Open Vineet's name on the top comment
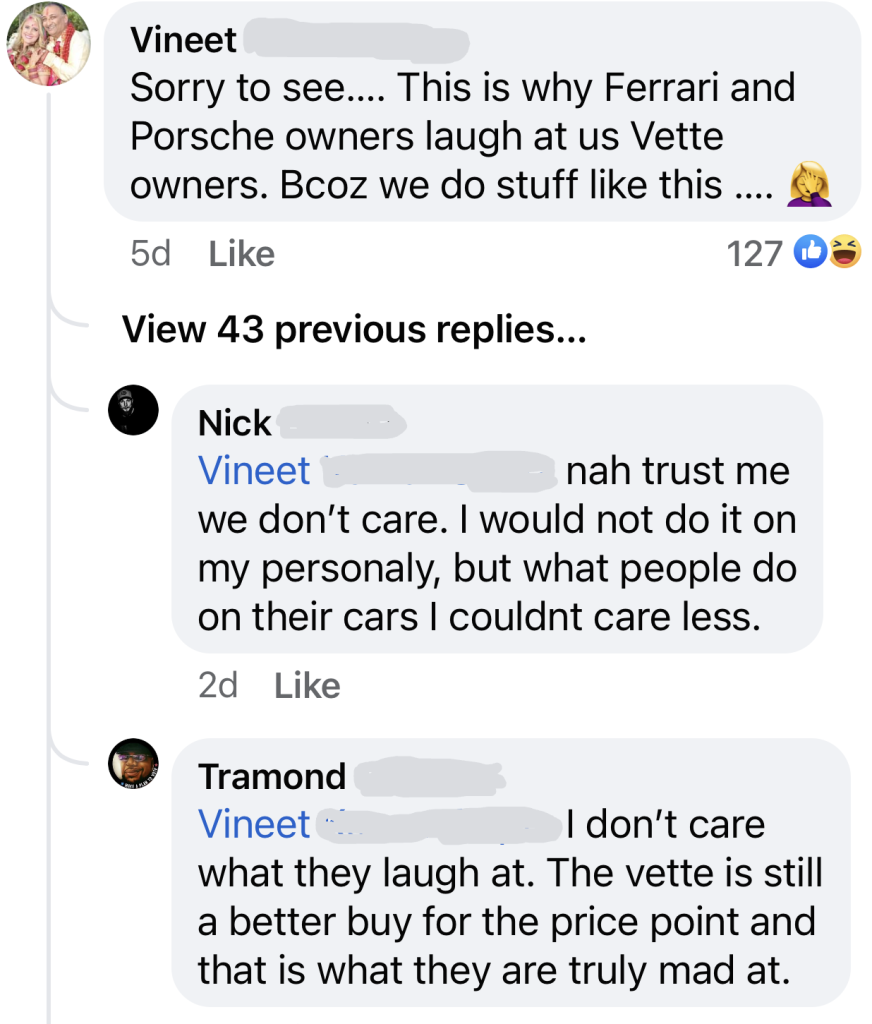The image size is (872, 1024). point(184,41)
